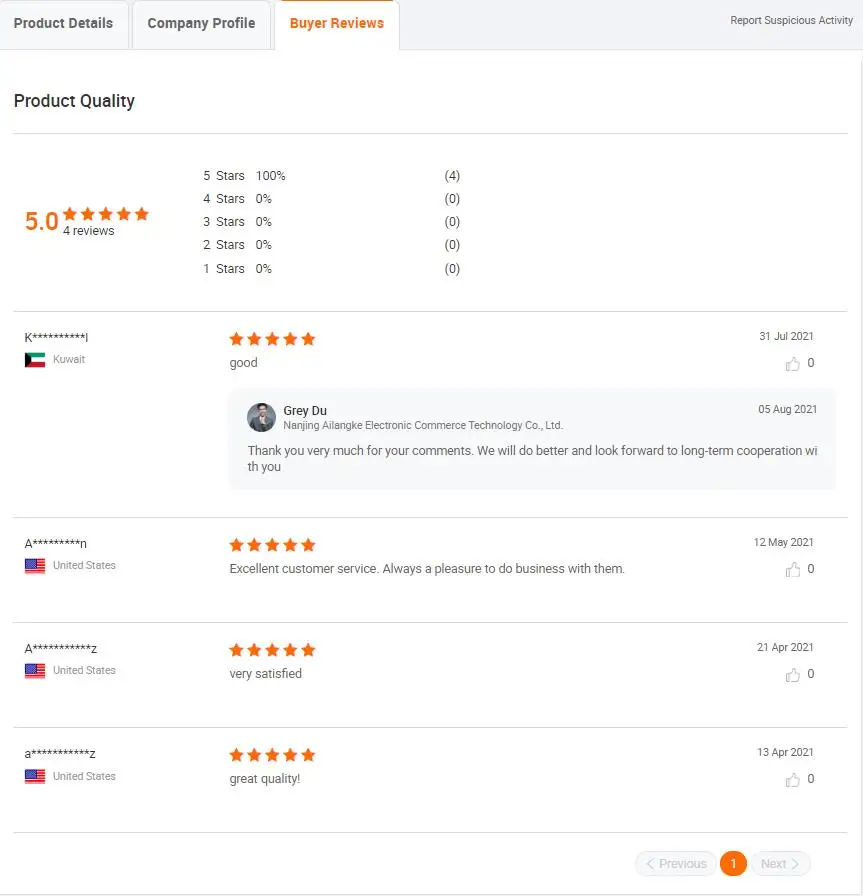863x896 pixels.
Task: Click Grey Du's profile avatar
Action: (x=262, y=417)
